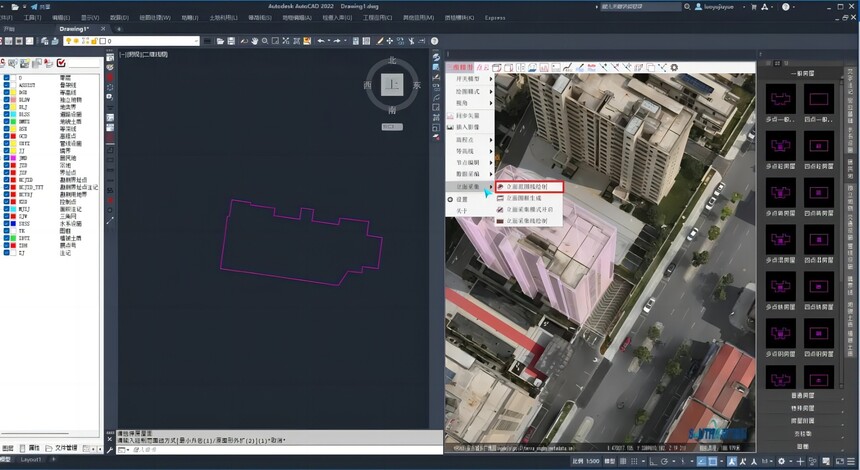Viewport: 860px width, 470px height.
Task: Toggle the SXSS layer checkbox
Action: coord(7,224)
